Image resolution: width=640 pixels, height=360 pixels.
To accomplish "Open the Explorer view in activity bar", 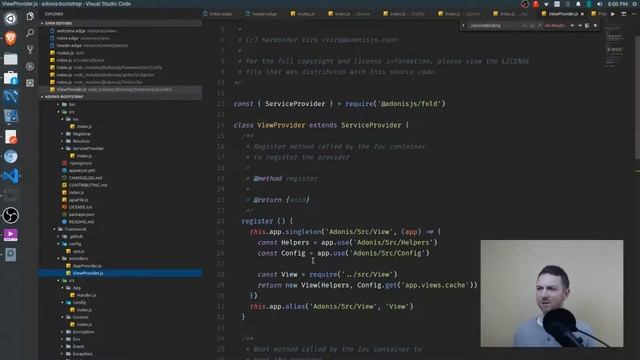I will pyautogui.click(x=30, y=16).
